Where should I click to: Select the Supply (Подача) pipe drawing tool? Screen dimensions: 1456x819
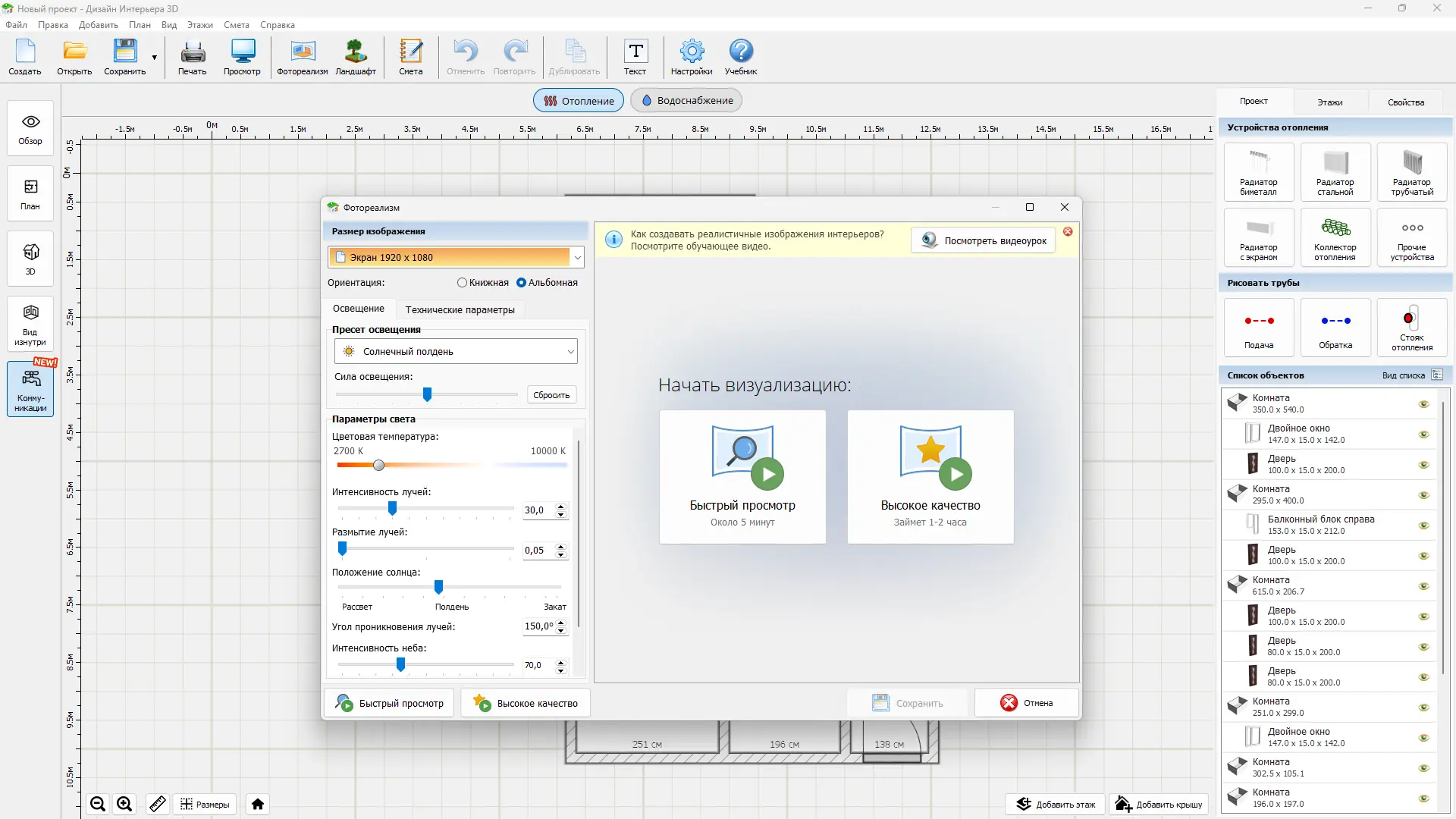[x=1258, y=328]
